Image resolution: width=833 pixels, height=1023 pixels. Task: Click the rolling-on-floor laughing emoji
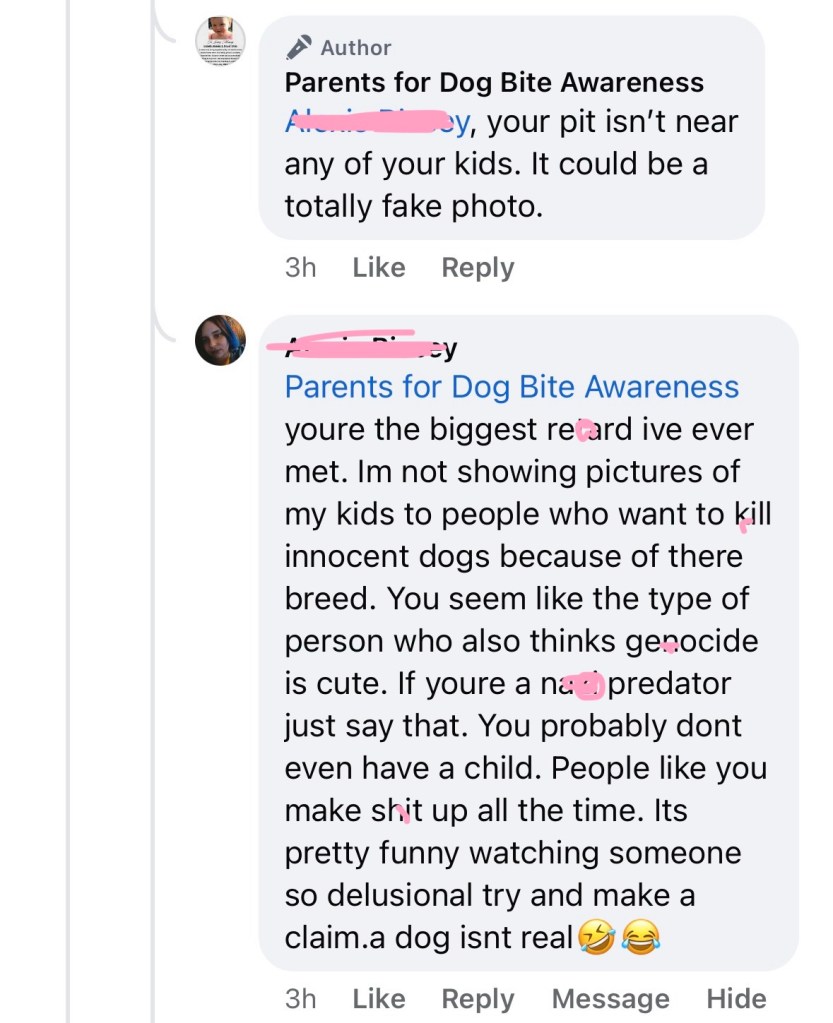[596, 938]
